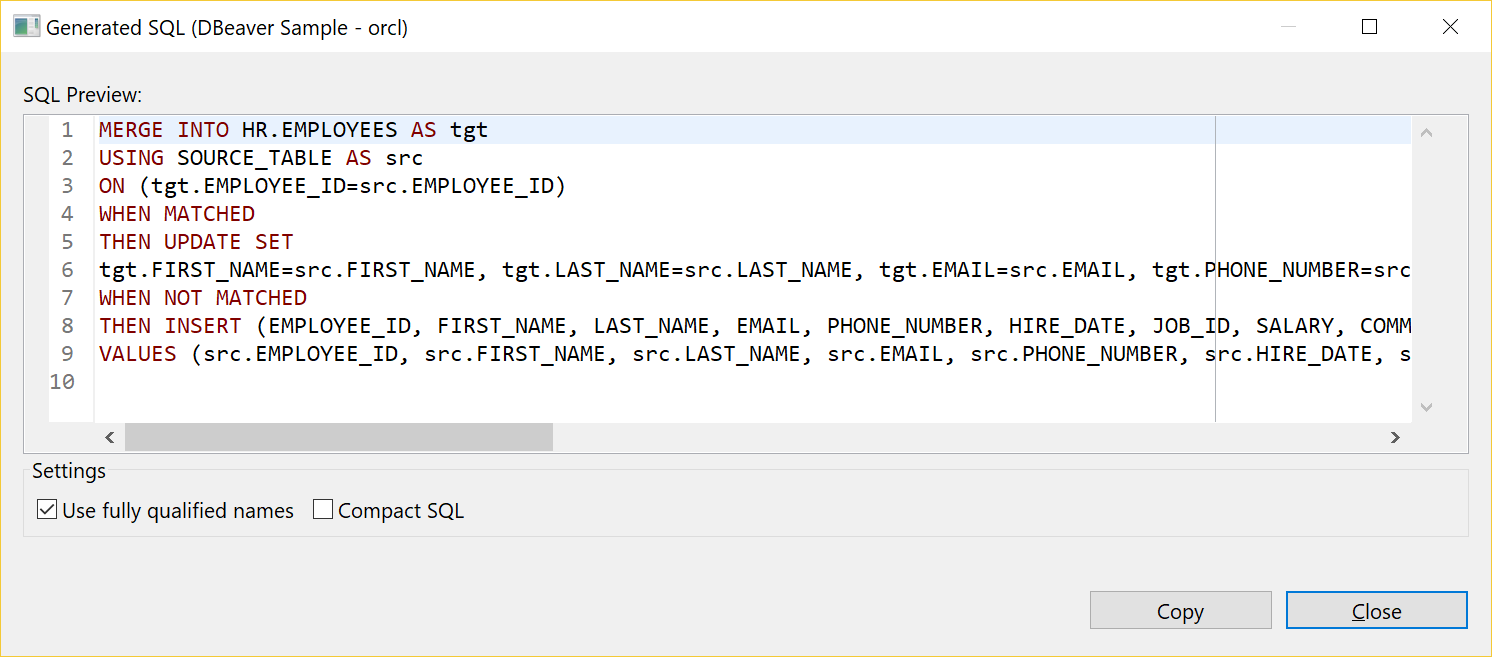The image size is (1492, 657).
Task: Click the horizontal scrollbar thumb
Action: [340, 437]
